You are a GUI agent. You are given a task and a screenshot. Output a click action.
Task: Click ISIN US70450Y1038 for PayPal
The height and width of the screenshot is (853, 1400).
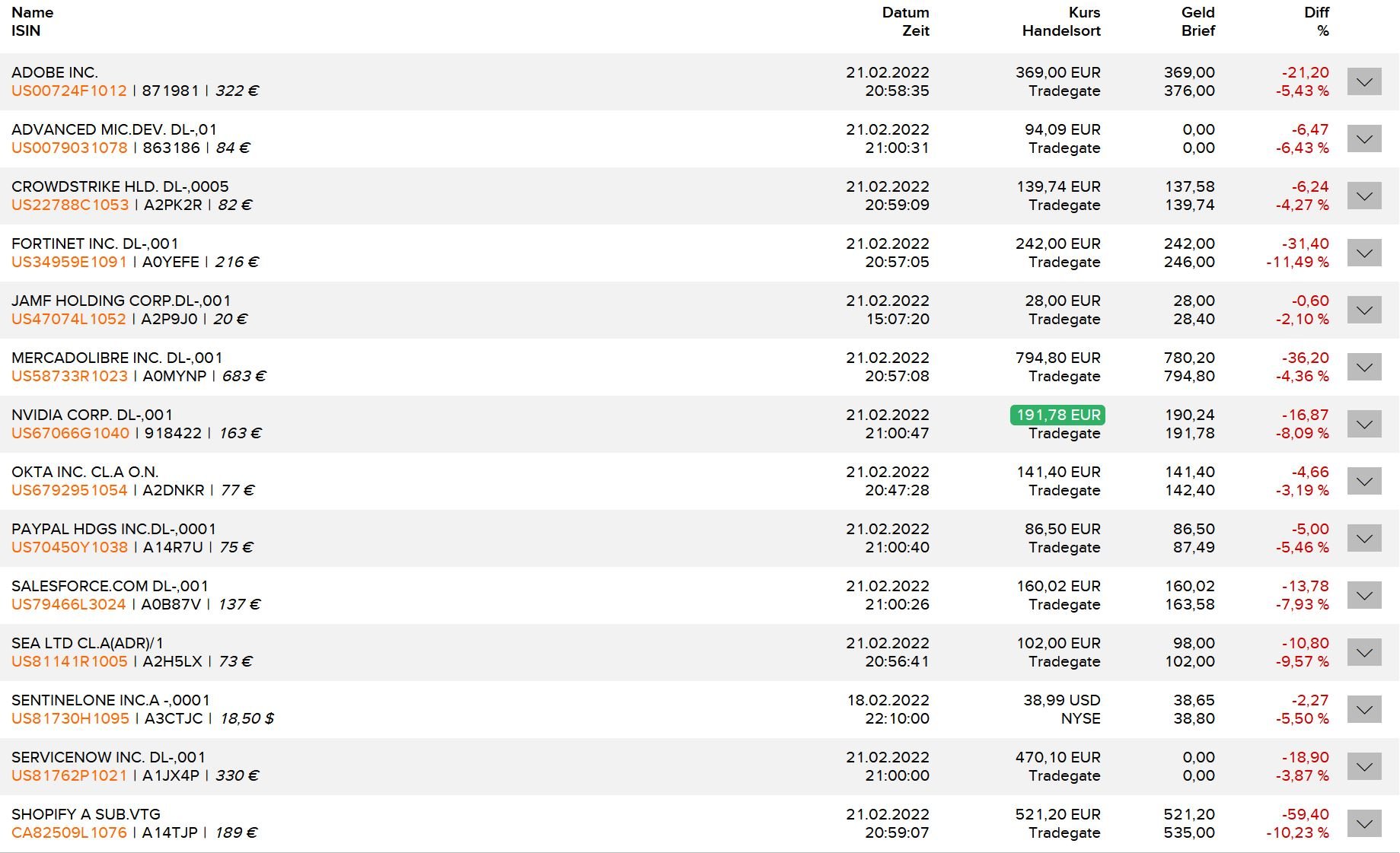(x=69, y=547)
